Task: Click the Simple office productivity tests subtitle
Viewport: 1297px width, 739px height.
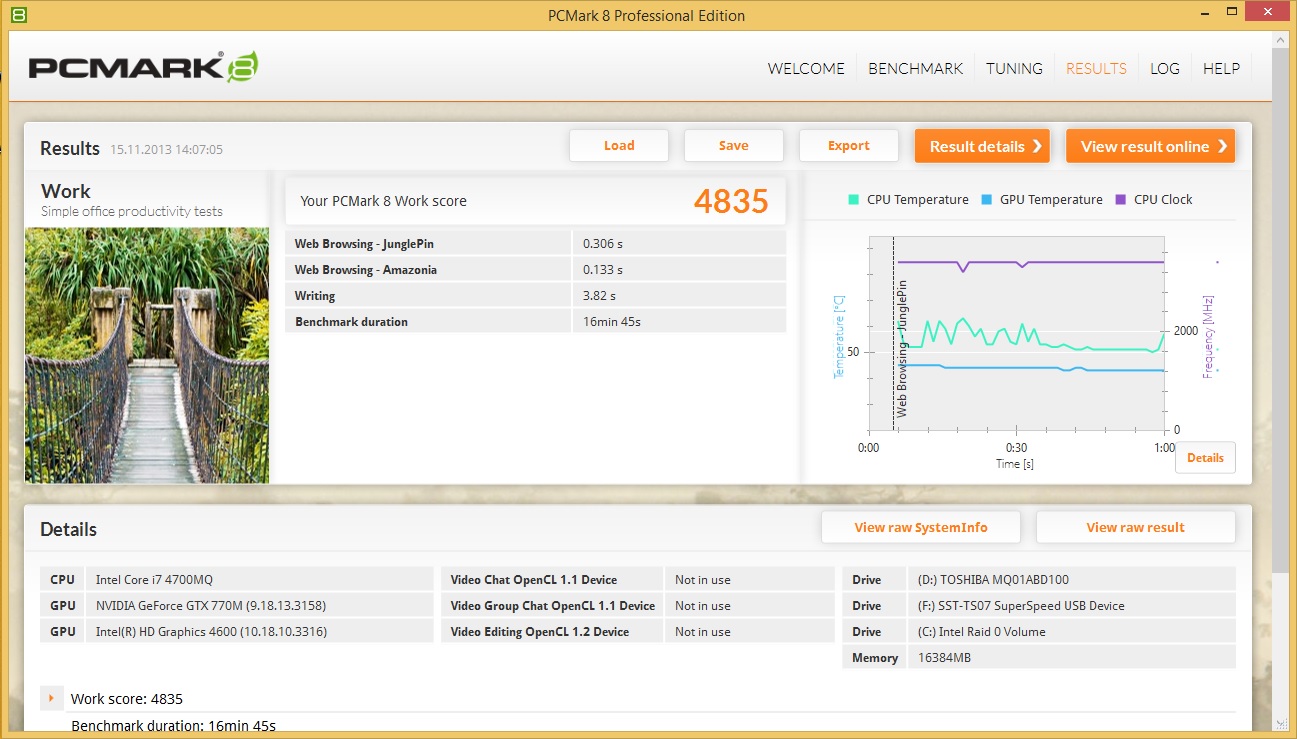Action: click(132, 212)
